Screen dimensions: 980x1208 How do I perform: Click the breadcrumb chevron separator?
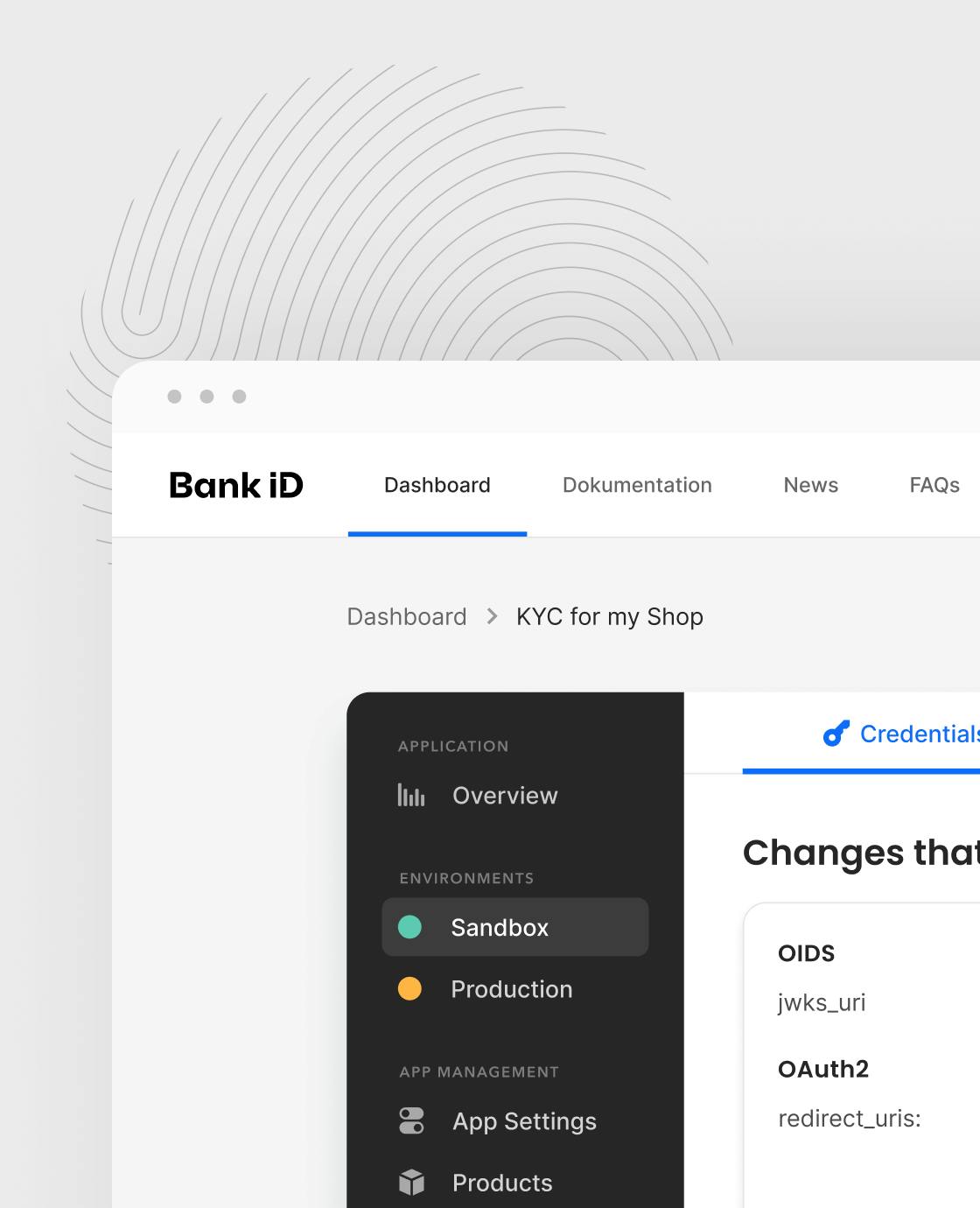[492, 616]
